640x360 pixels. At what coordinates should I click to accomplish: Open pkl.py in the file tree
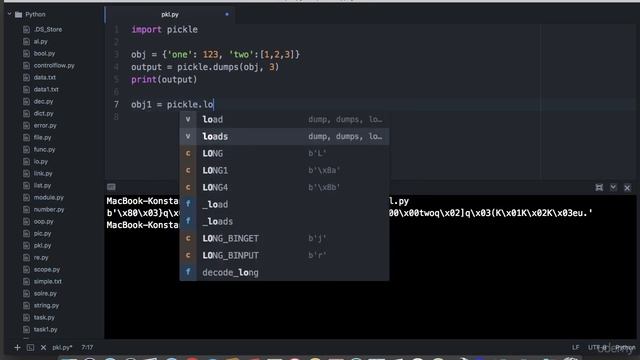(42, 246)
